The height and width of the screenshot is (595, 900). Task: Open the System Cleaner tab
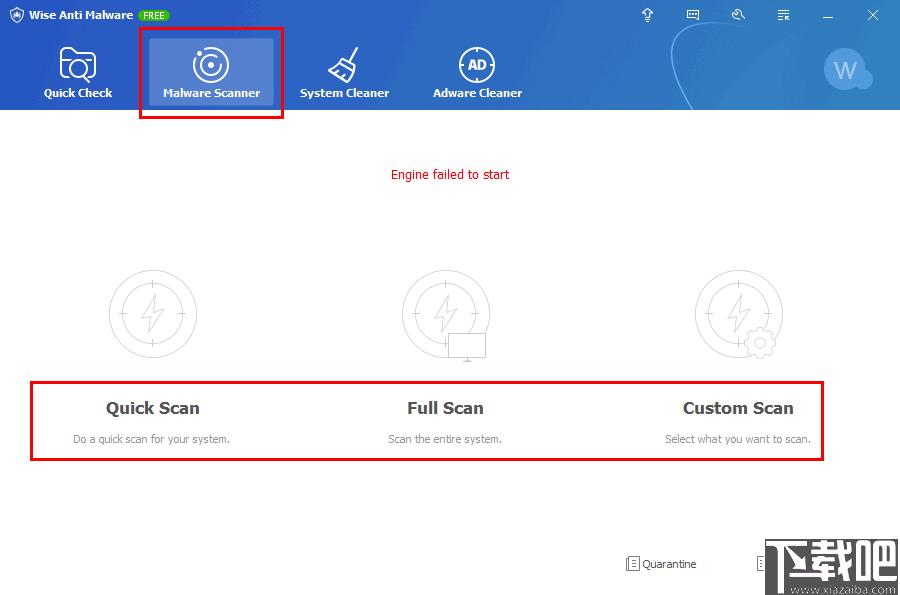[x=344, y=72]
